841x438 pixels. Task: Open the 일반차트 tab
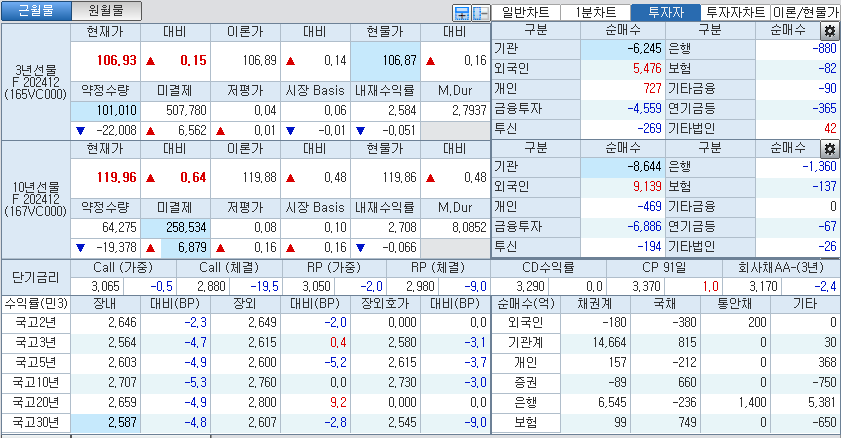[x=526, y=12]
